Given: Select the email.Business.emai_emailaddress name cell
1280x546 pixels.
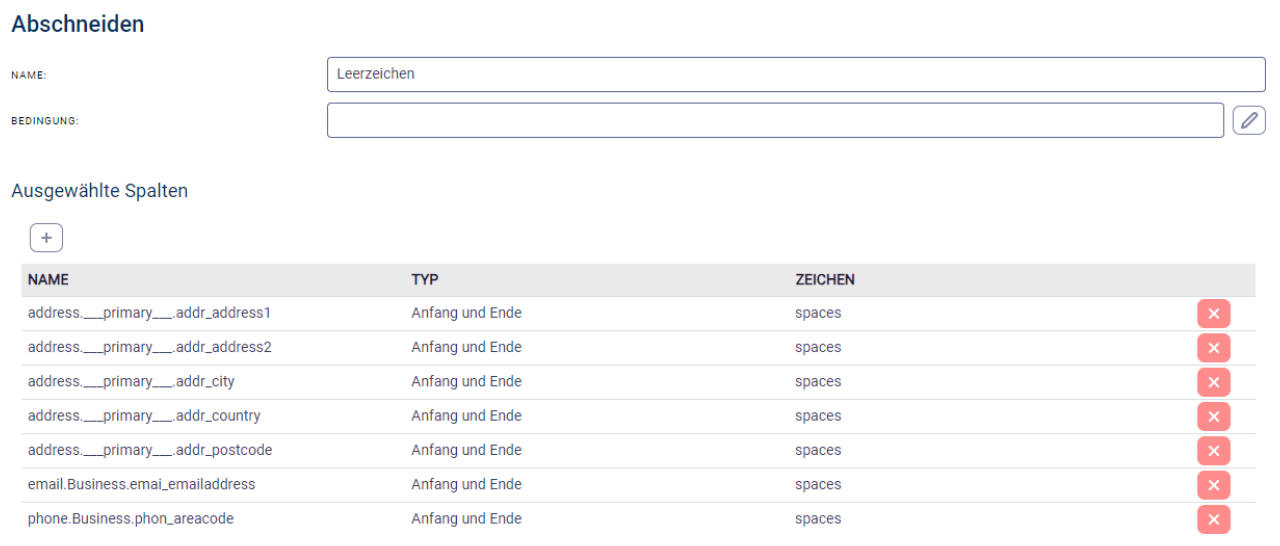Looking at the screenshot, I should click(141, 484).
